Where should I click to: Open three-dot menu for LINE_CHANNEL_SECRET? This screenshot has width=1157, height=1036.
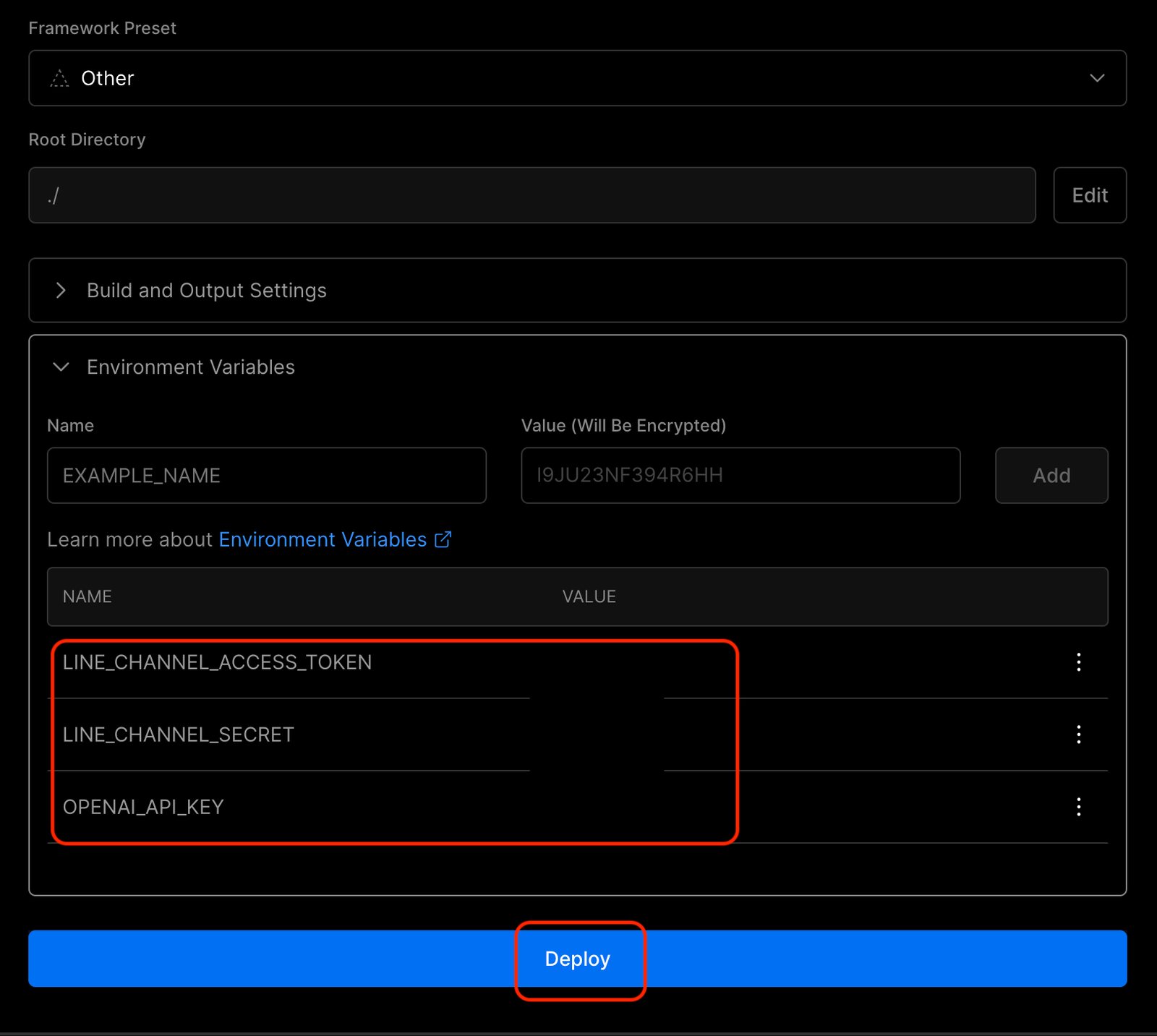[1078, 735]
